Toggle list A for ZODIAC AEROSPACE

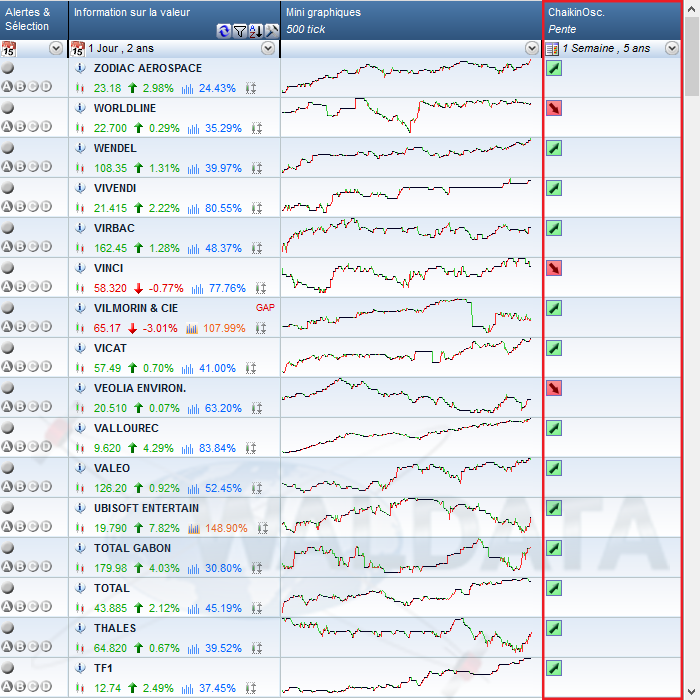point(7,87)
